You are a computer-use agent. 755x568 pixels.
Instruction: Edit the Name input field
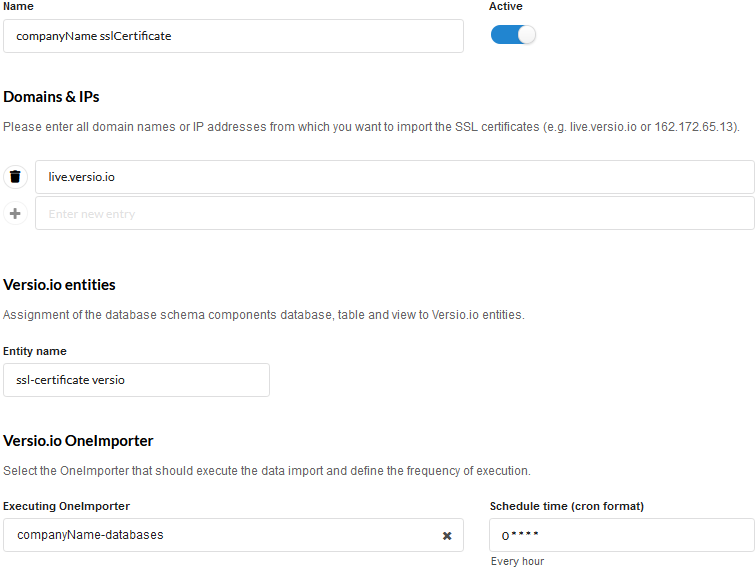click(233, 36)
